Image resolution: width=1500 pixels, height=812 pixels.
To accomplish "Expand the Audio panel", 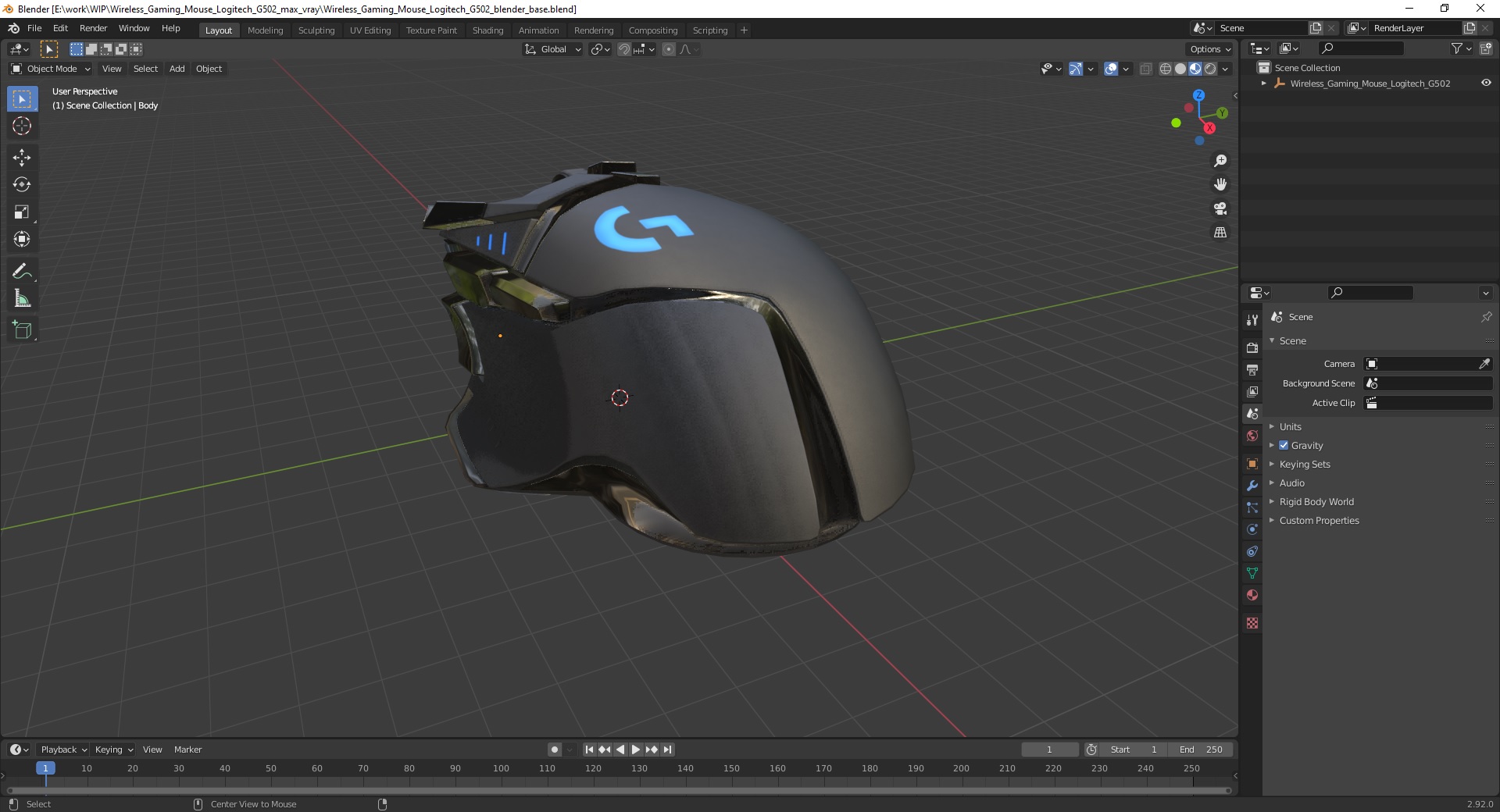I will pyautogui.click(x=1292, y=483).
